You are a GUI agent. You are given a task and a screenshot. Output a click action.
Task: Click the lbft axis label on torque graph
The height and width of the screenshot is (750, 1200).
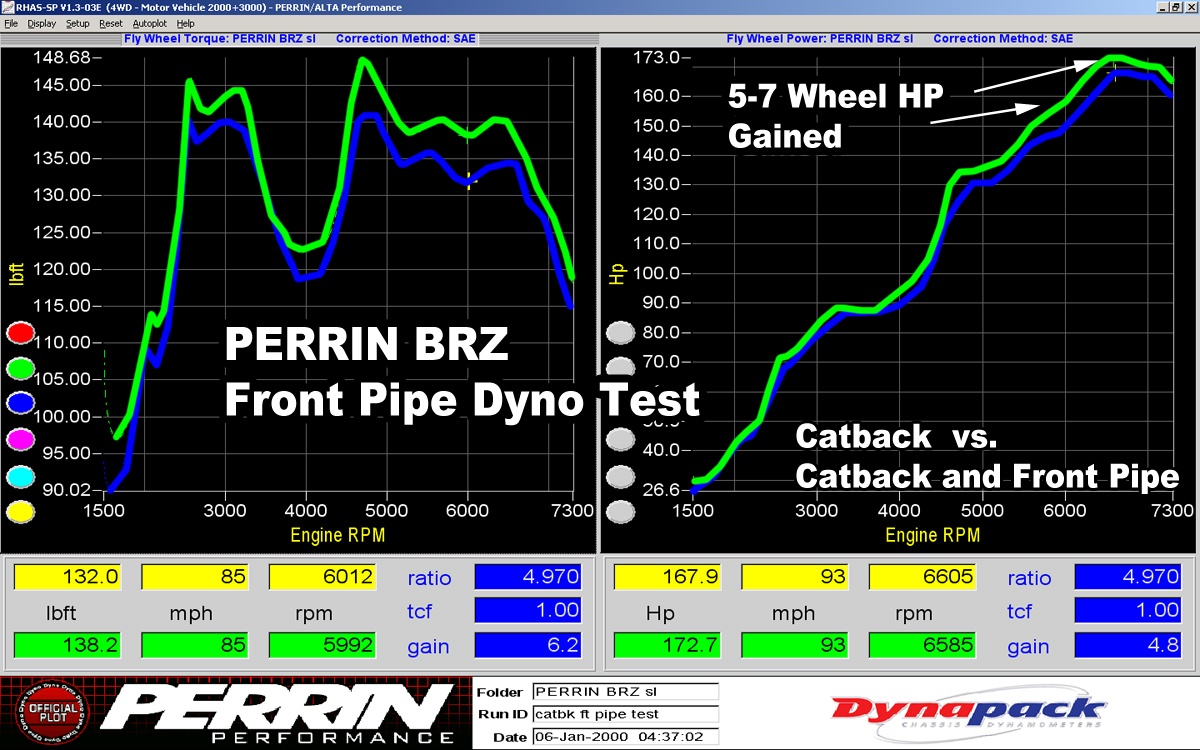point(15,275)
